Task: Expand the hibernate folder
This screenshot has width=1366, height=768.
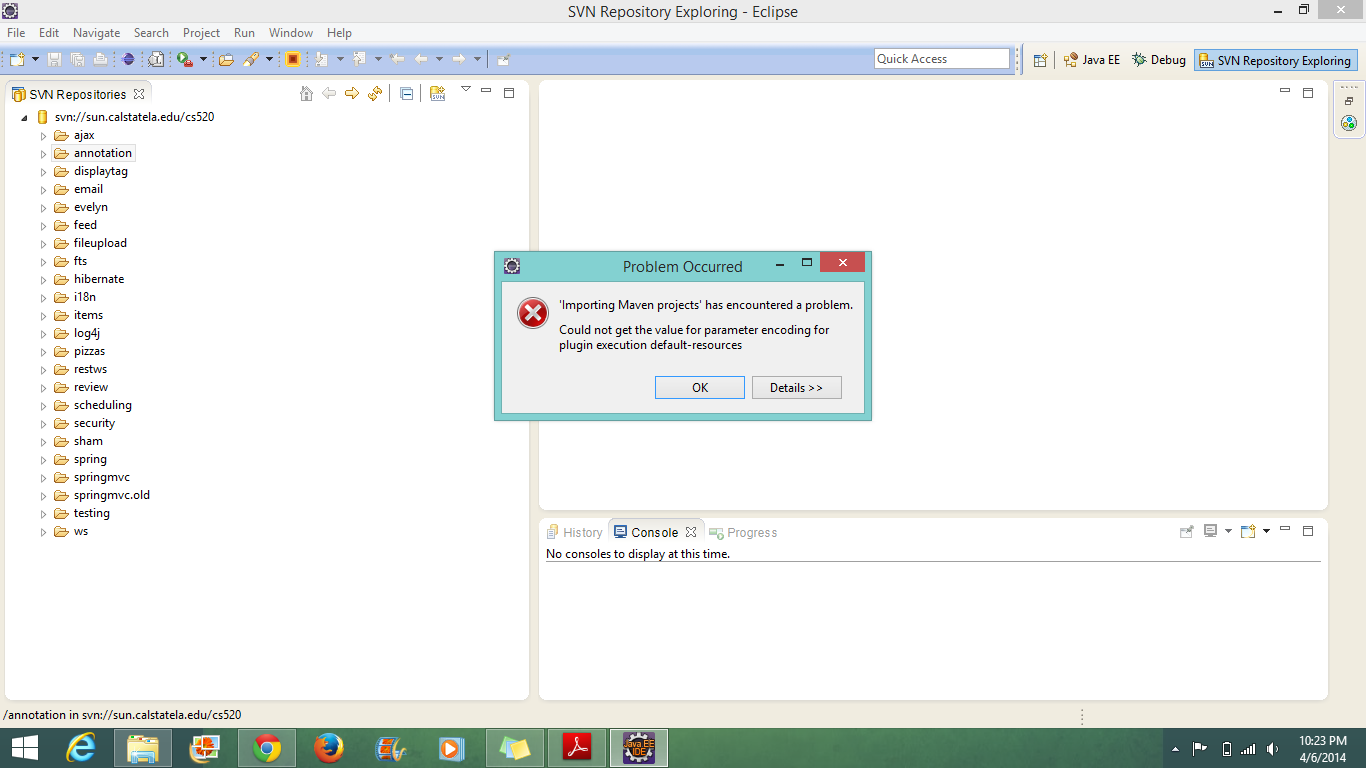Action: click(43, 280)
